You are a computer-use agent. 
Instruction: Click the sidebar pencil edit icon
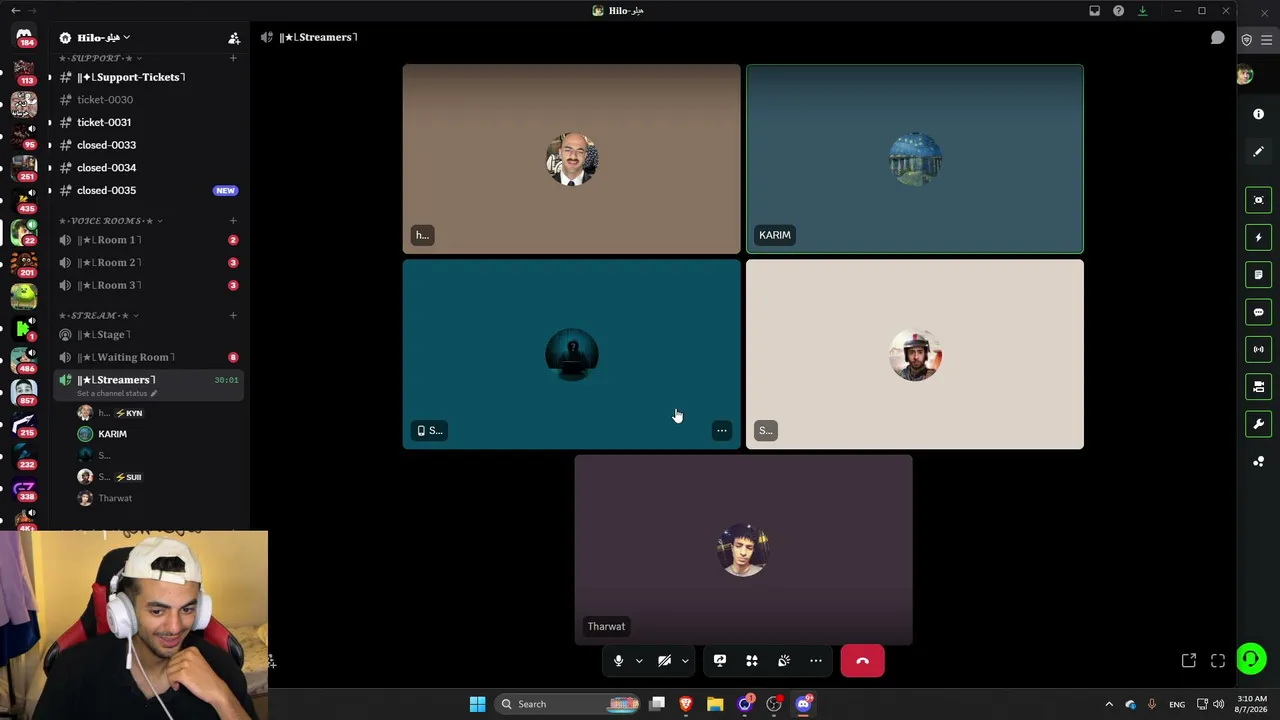point(1258,152)
